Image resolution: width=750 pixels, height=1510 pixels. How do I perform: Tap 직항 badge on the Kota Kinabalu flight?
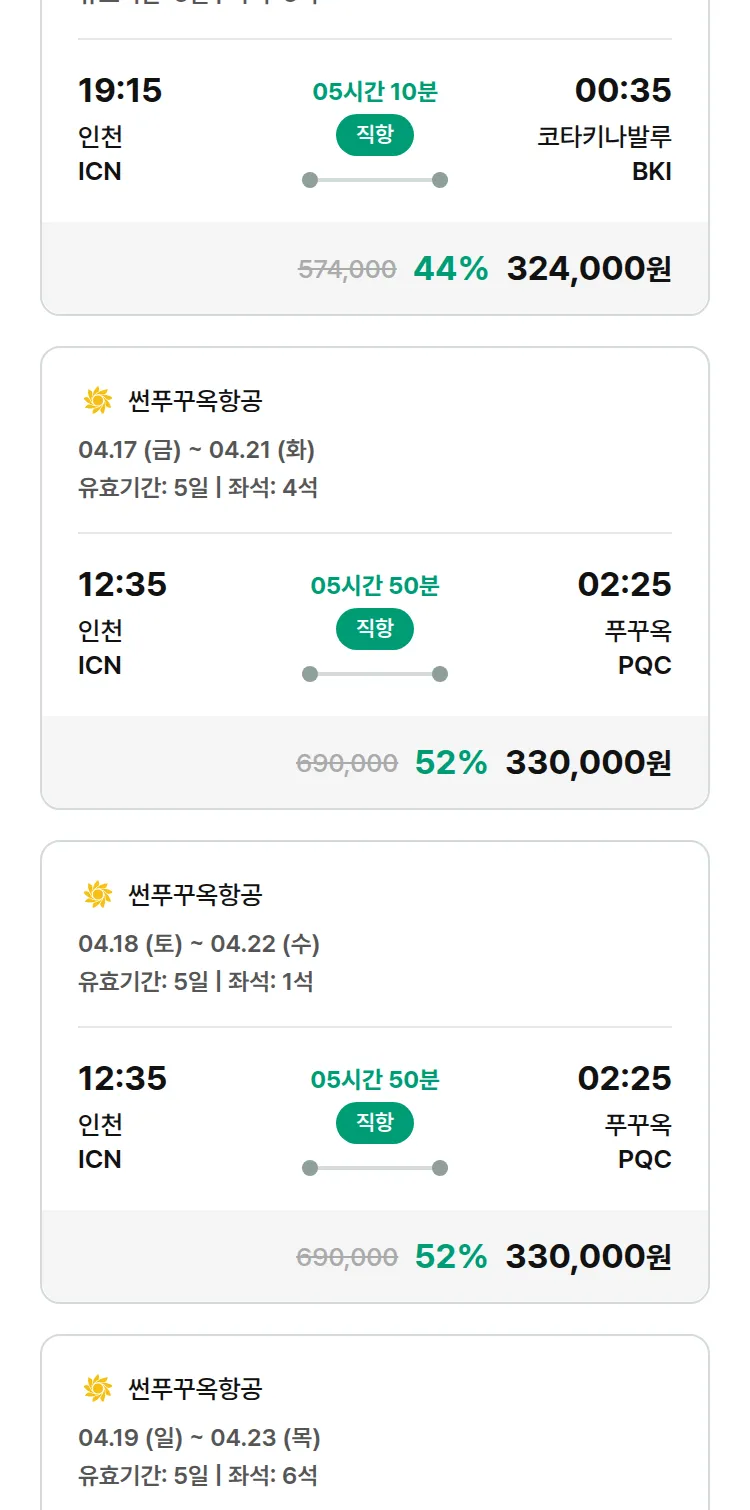374,135
